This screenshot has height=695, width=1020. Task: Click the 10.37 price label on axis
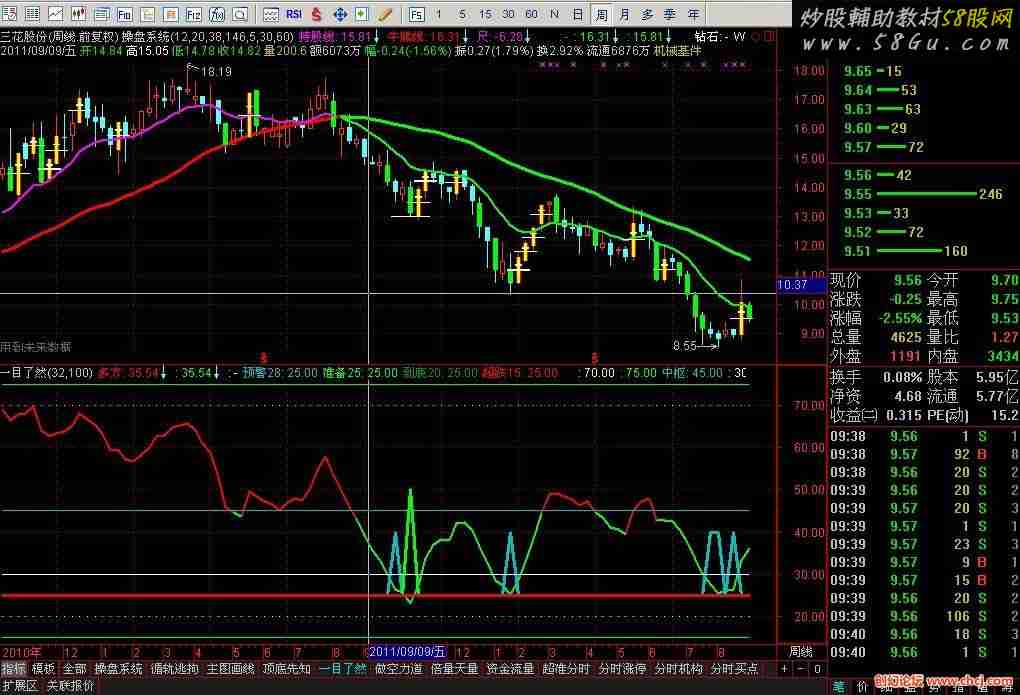(x=792, y=285)
